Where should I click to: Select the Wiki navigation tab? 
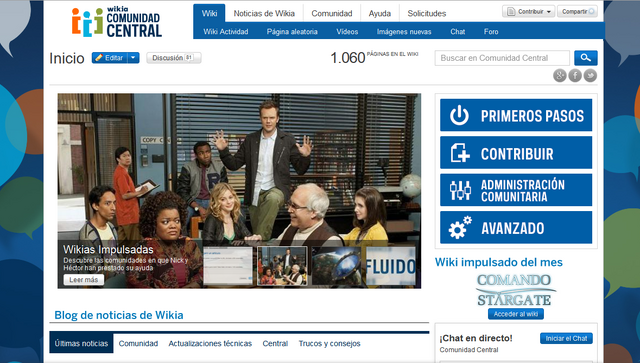click(209, 13)
